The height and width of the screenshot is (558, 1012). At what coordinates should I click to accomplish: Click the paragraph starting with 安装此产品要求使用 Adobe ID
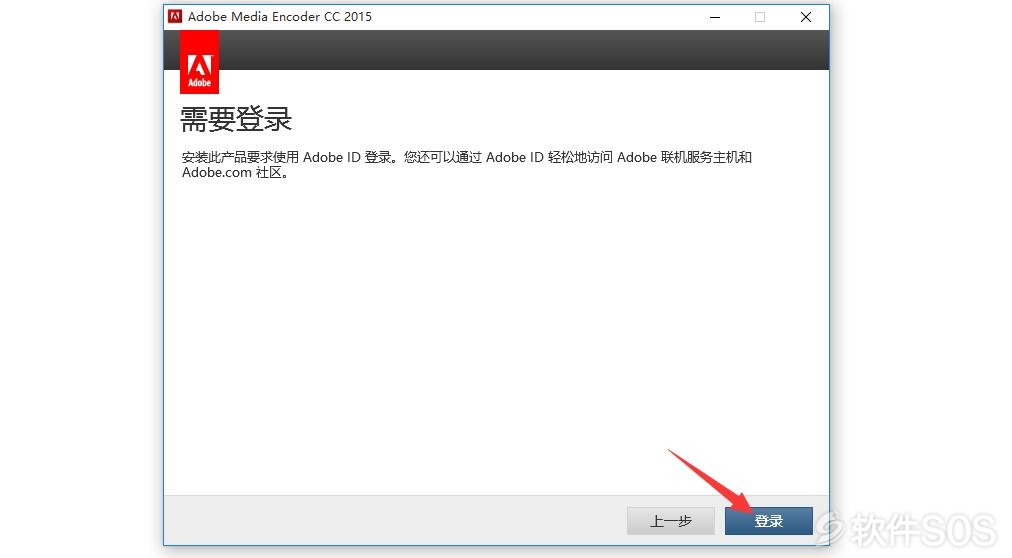[x=467, y=164]
